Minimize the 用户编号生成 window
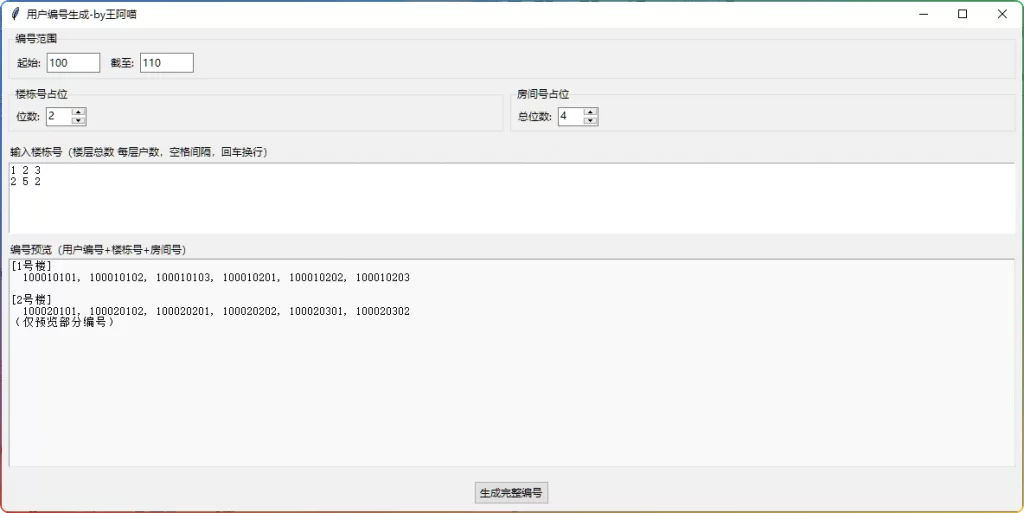This screenshot has width=1024, height=513. pyautogui.click(x=923, y=14)
